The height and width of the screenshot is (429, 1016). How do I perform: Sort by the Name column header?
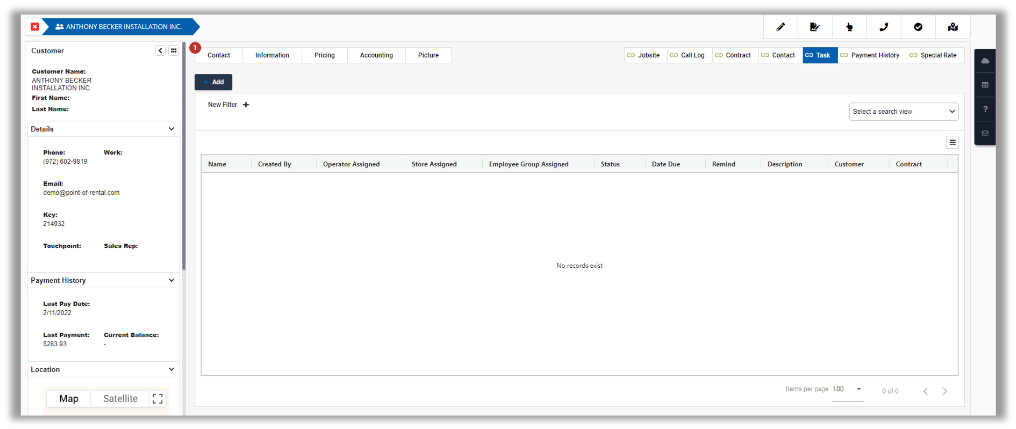click(x=216, y=165)
